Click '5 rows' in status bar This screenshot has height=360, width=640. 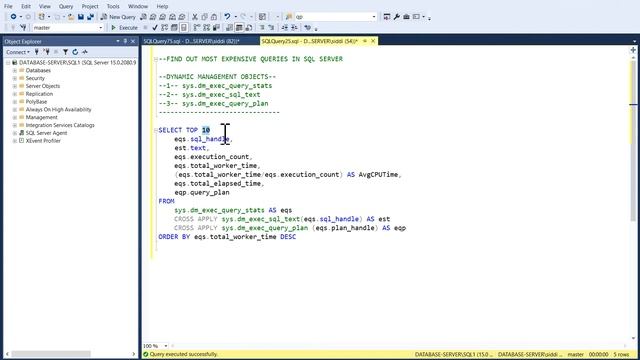click(x=622, y=354)
